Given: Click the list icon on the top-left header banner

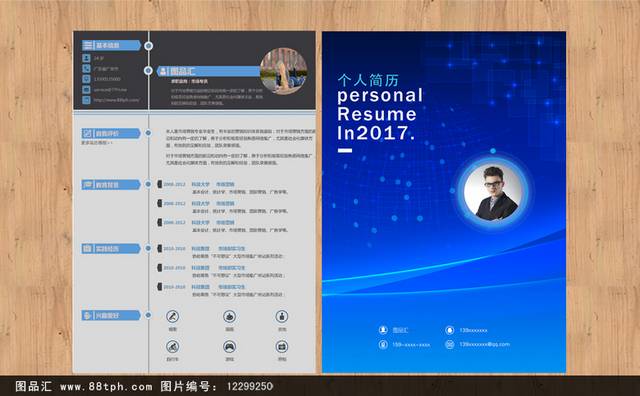Looking at the screenshot, I should 87,45.
